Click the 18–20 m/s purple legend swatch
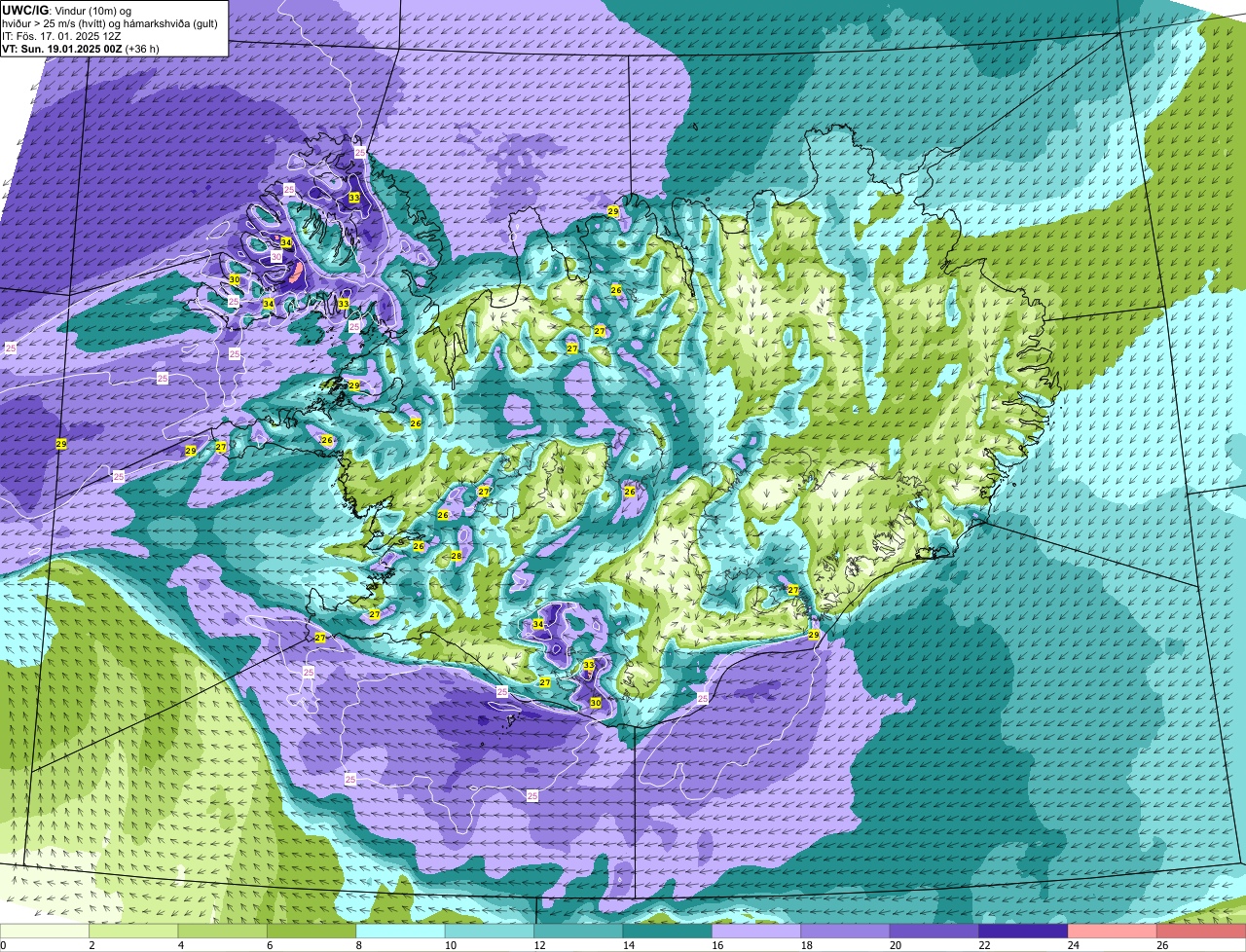 845,931
